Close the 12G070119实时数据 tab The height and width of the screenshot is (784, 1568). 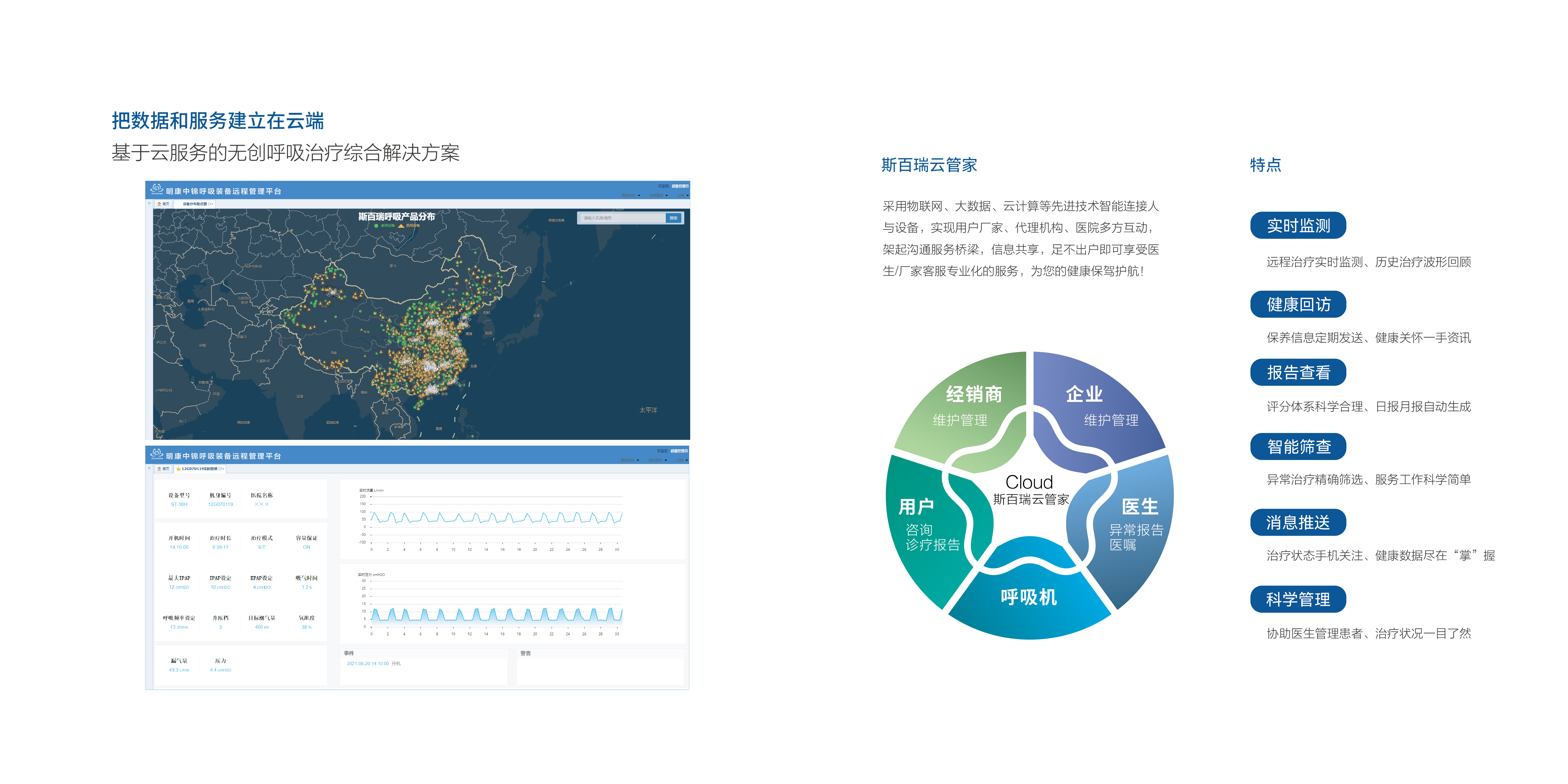coord(223,469)
